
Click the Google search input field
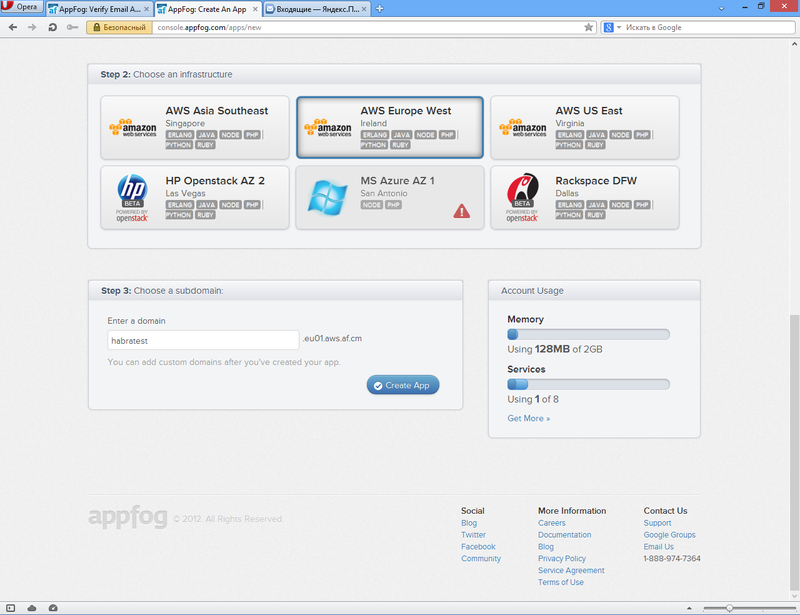pyautogui.click(x=708, y=28)
